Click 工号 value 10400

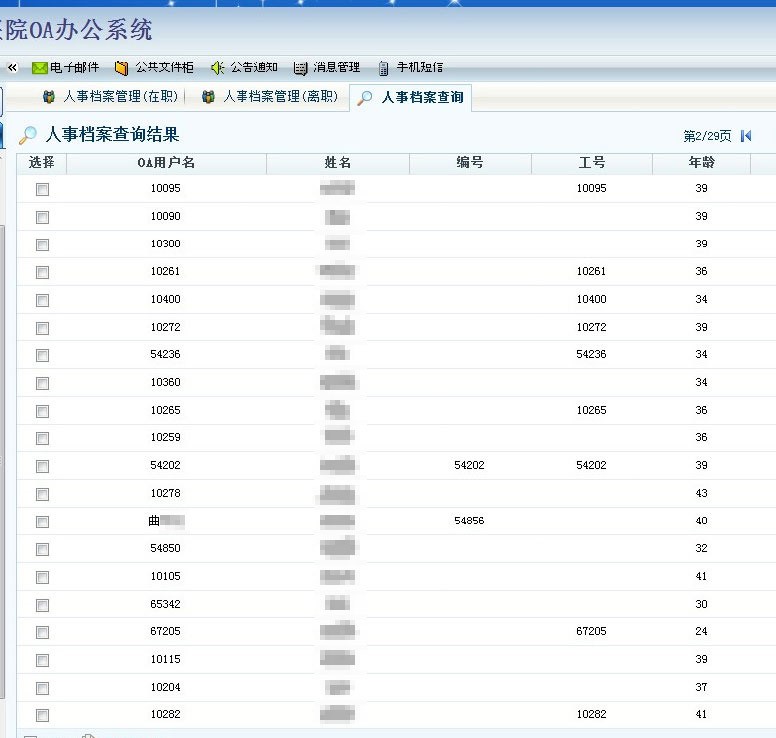591,299
